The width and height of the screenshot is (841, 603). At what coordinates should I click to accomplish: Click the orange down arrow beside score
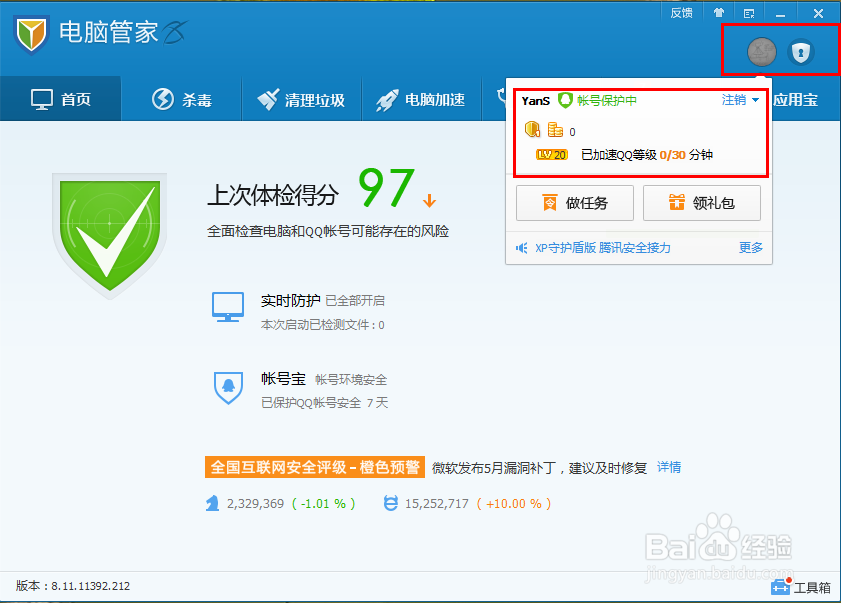(429, 200)
